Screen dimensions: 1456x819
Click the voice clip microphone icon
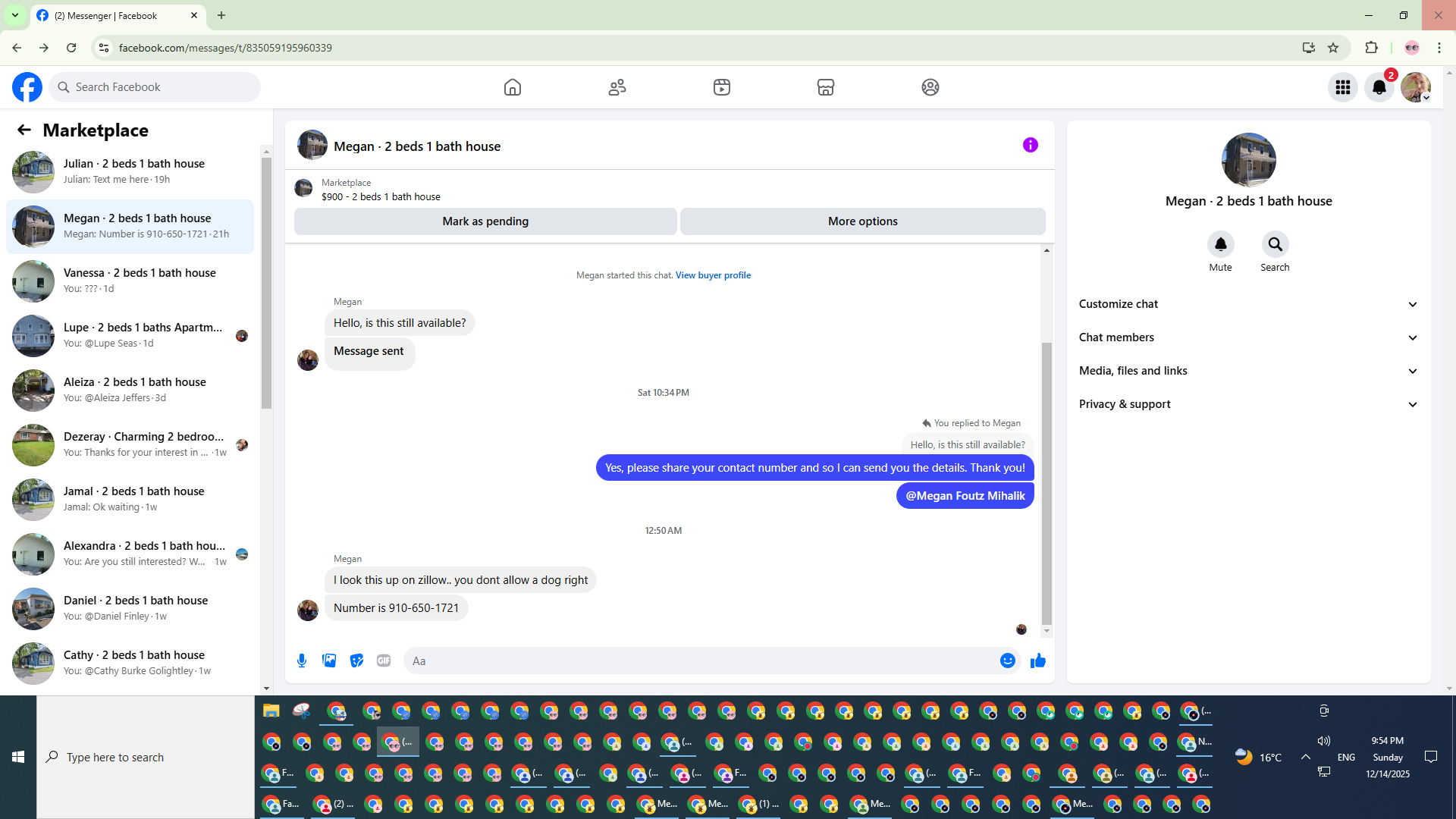coord(302,661)
